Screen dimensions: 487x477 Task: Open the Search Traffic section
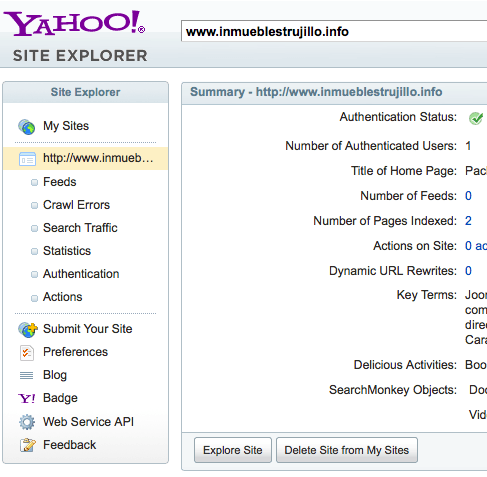(x=80, y=228)
